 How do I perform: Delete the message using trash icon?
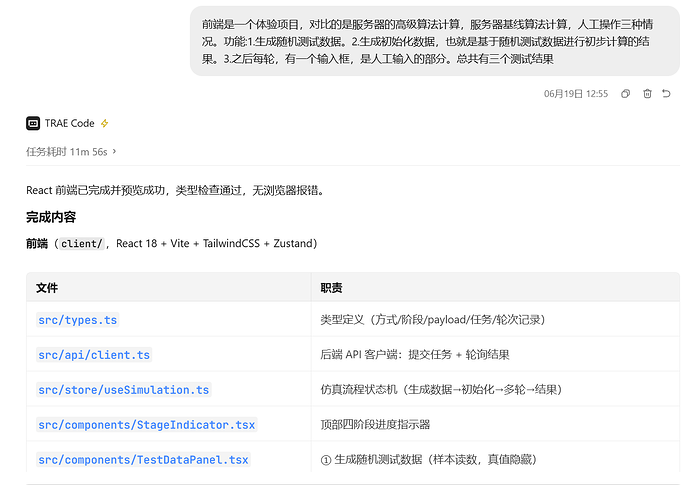click(x=647, y=94)
